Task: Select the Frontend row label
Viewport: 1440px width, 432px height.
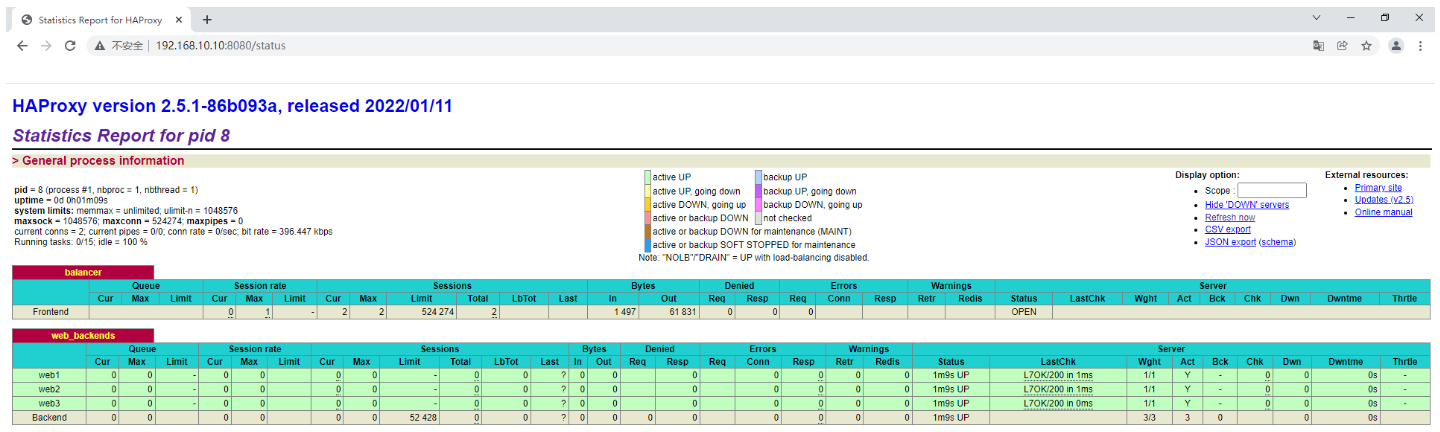Action: click(51, 312)
